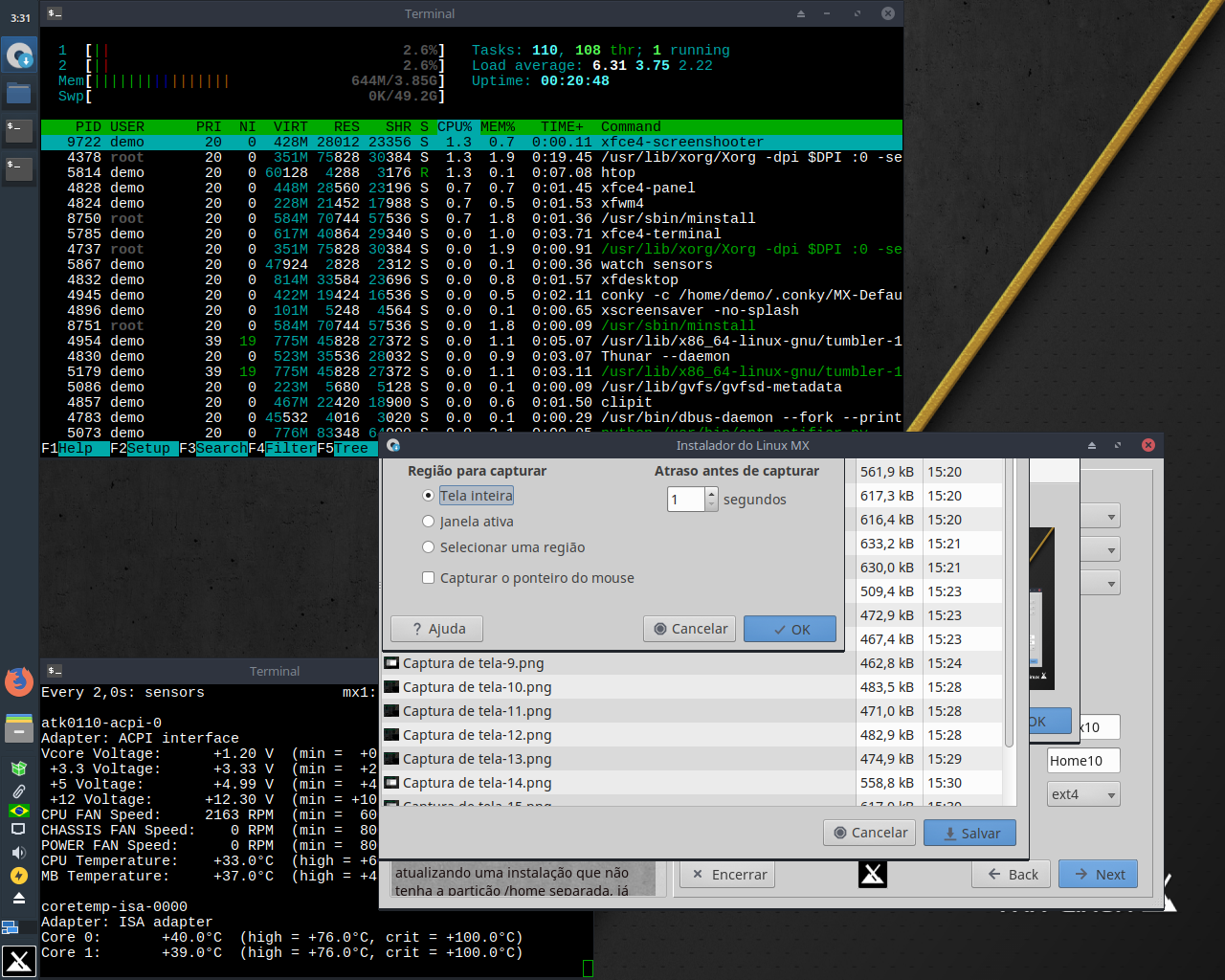Screen dimensions: 1225x980
Task: Select the xfce4-panel process row in htop
Action: tap(472, 188)
